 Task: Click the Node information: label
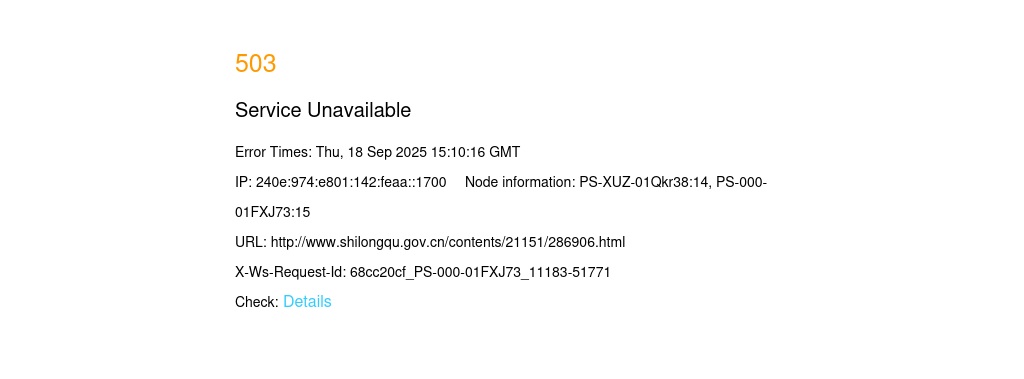click(520, 183)
